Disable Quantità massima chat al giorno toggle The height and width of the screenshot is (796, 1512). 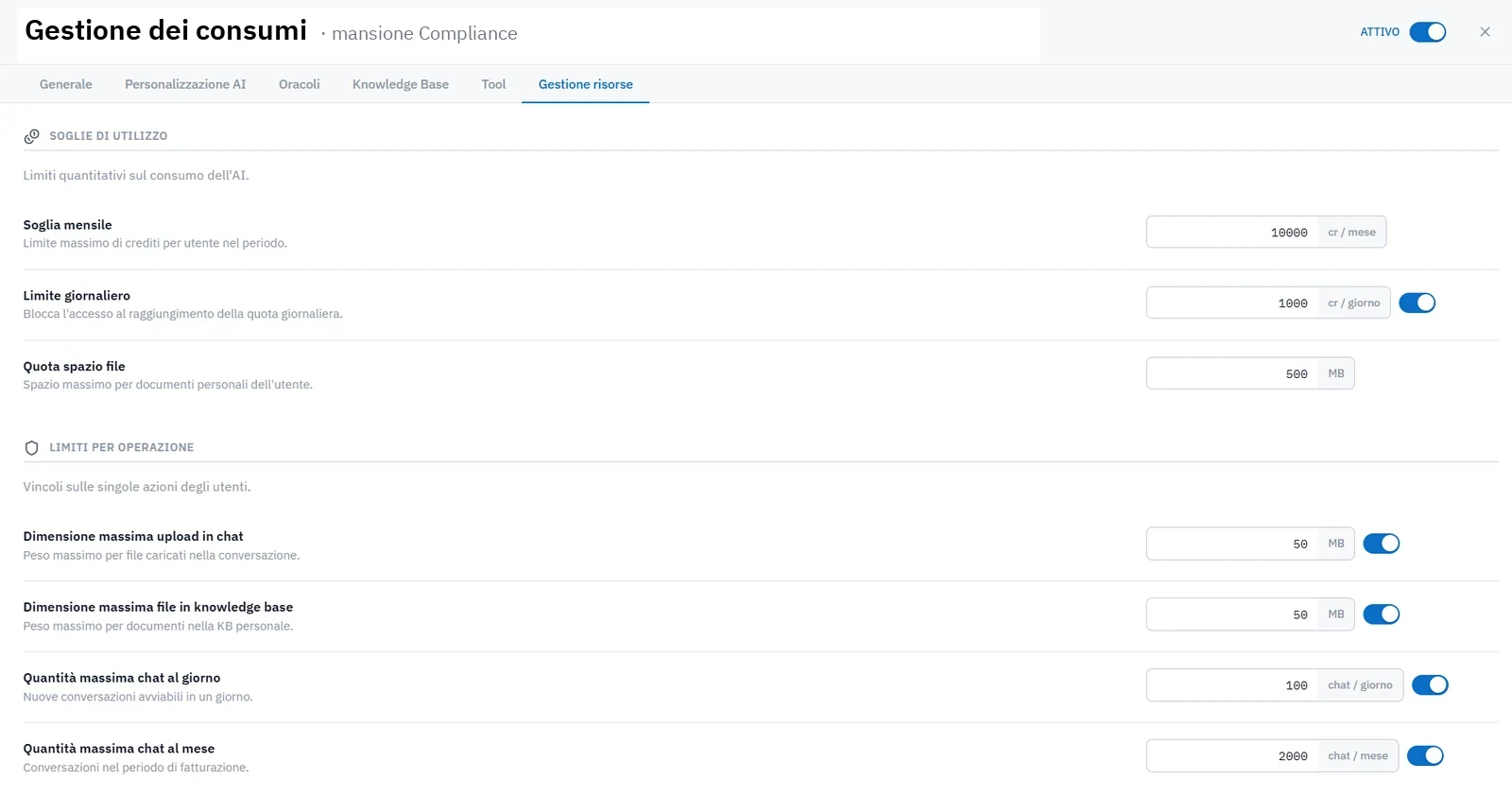[x=1430, y=685]
